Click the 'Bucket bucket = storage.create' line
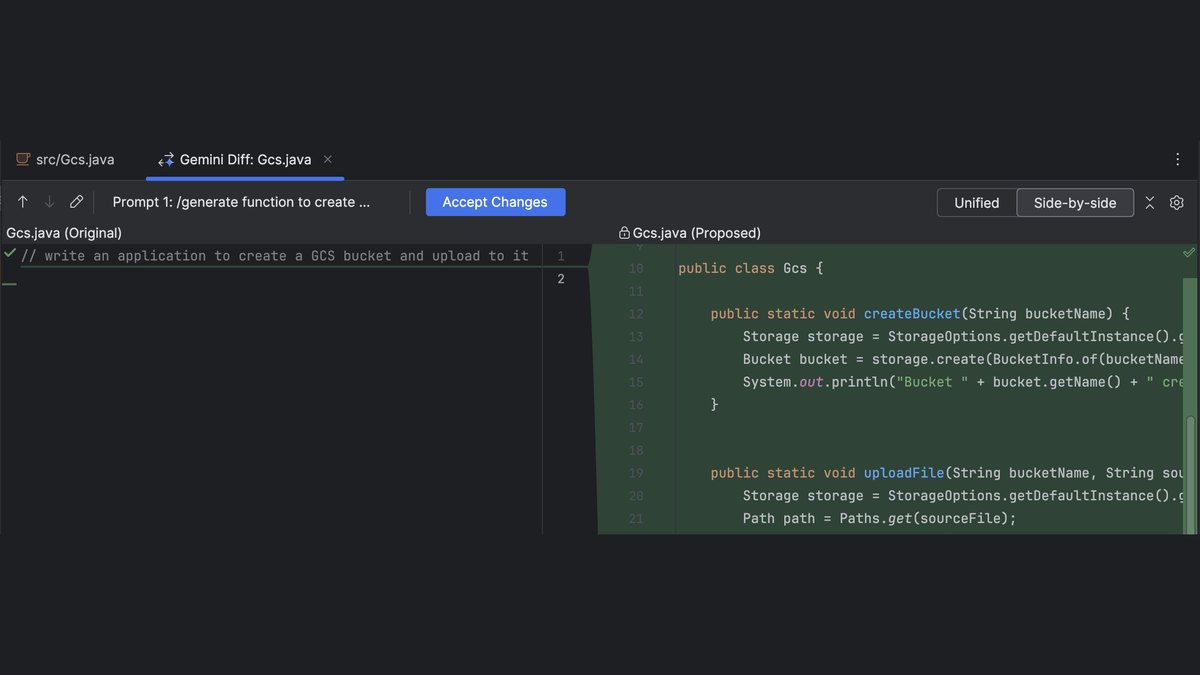 (x=964, y=359)
